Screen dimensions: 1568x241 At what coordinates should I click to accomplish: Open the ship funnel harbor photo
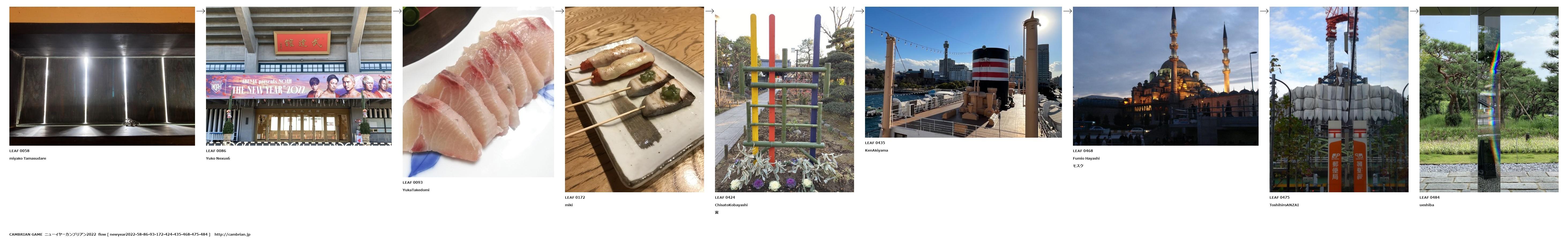coord(964,72)
